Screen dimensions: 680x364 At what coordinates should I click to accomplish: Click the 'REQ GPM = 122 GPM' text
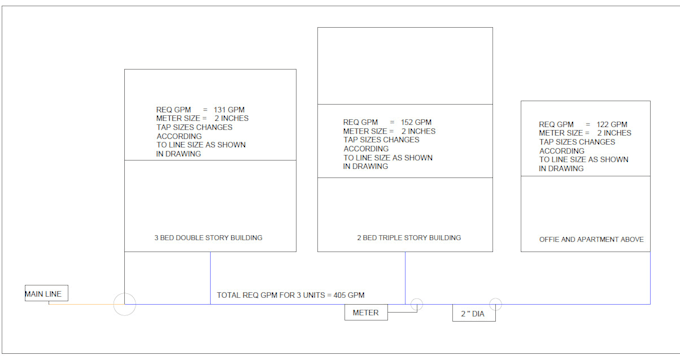click(583, 125)
